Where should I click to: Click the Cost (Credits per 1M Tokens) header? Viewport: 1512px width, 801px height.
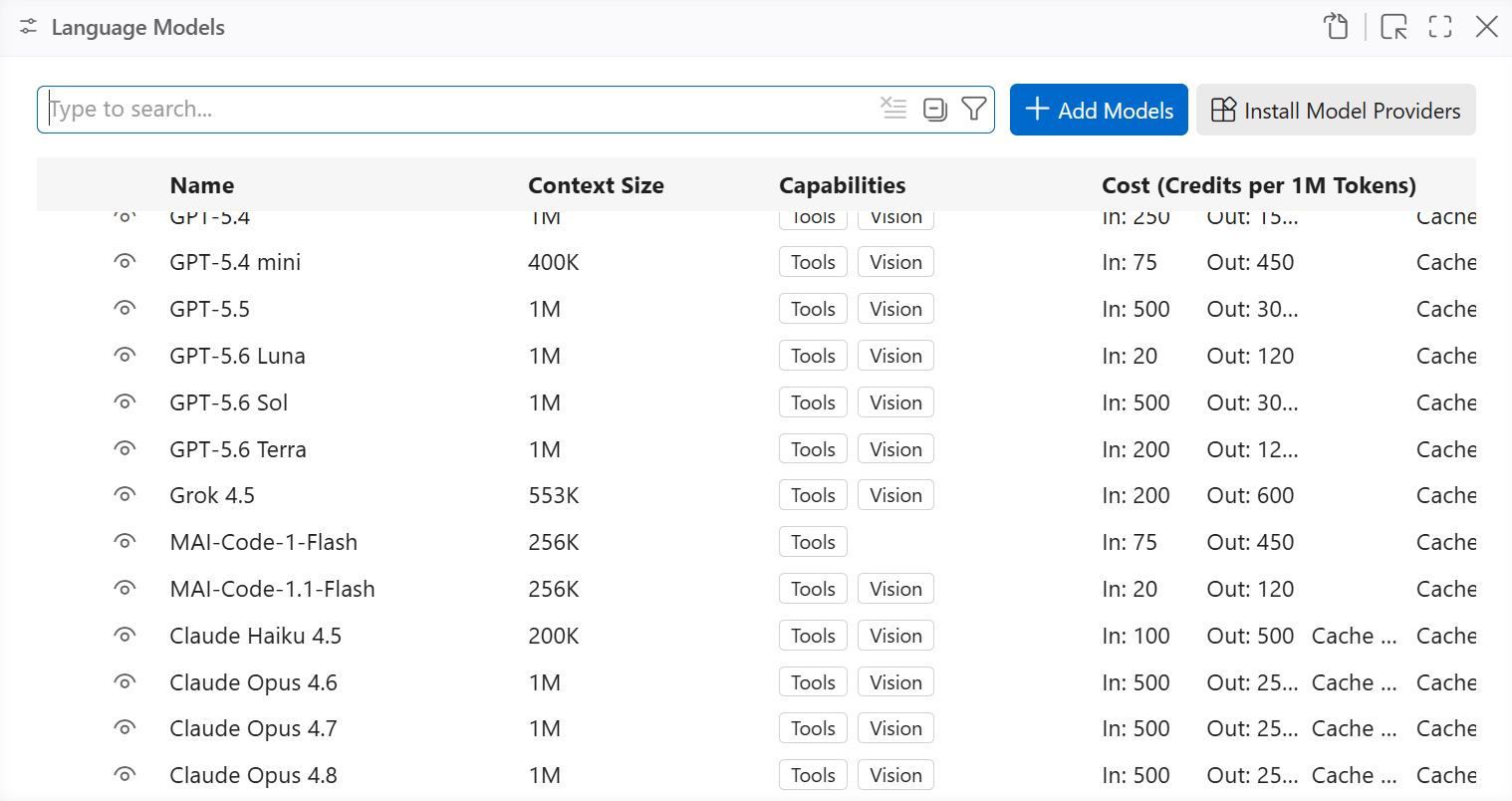point(1259,185)
